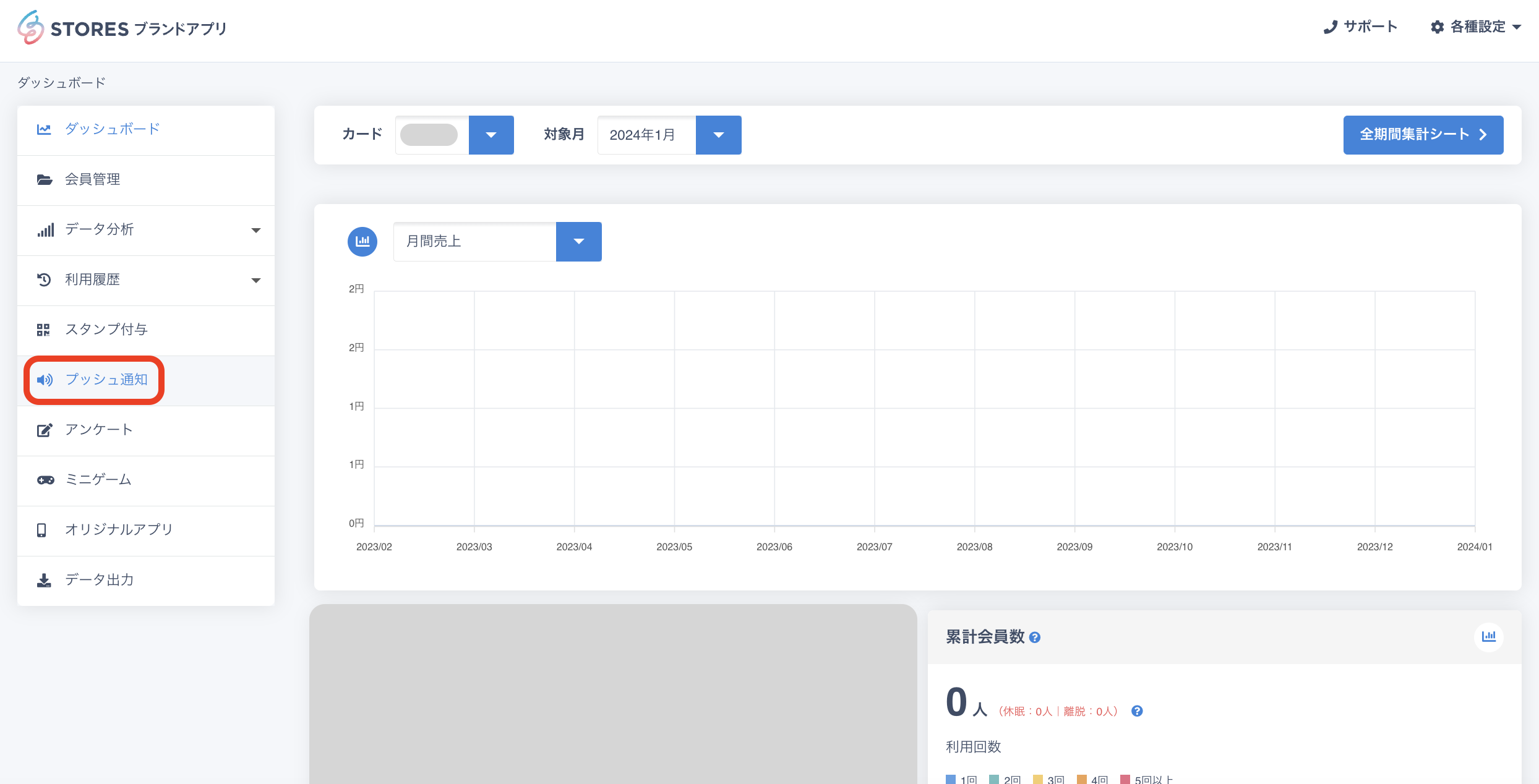
Task: Click the ダッシュボード breadcrumb text
Action: pos(62,82)
